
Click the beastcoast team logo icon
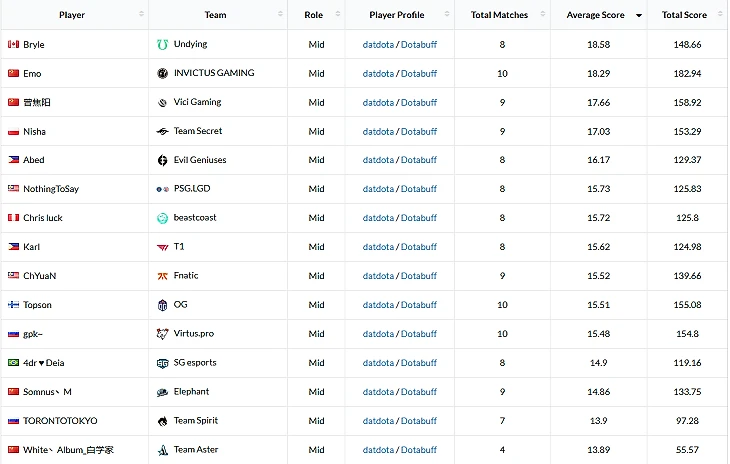pyautogui.click(x=163, y=218)
